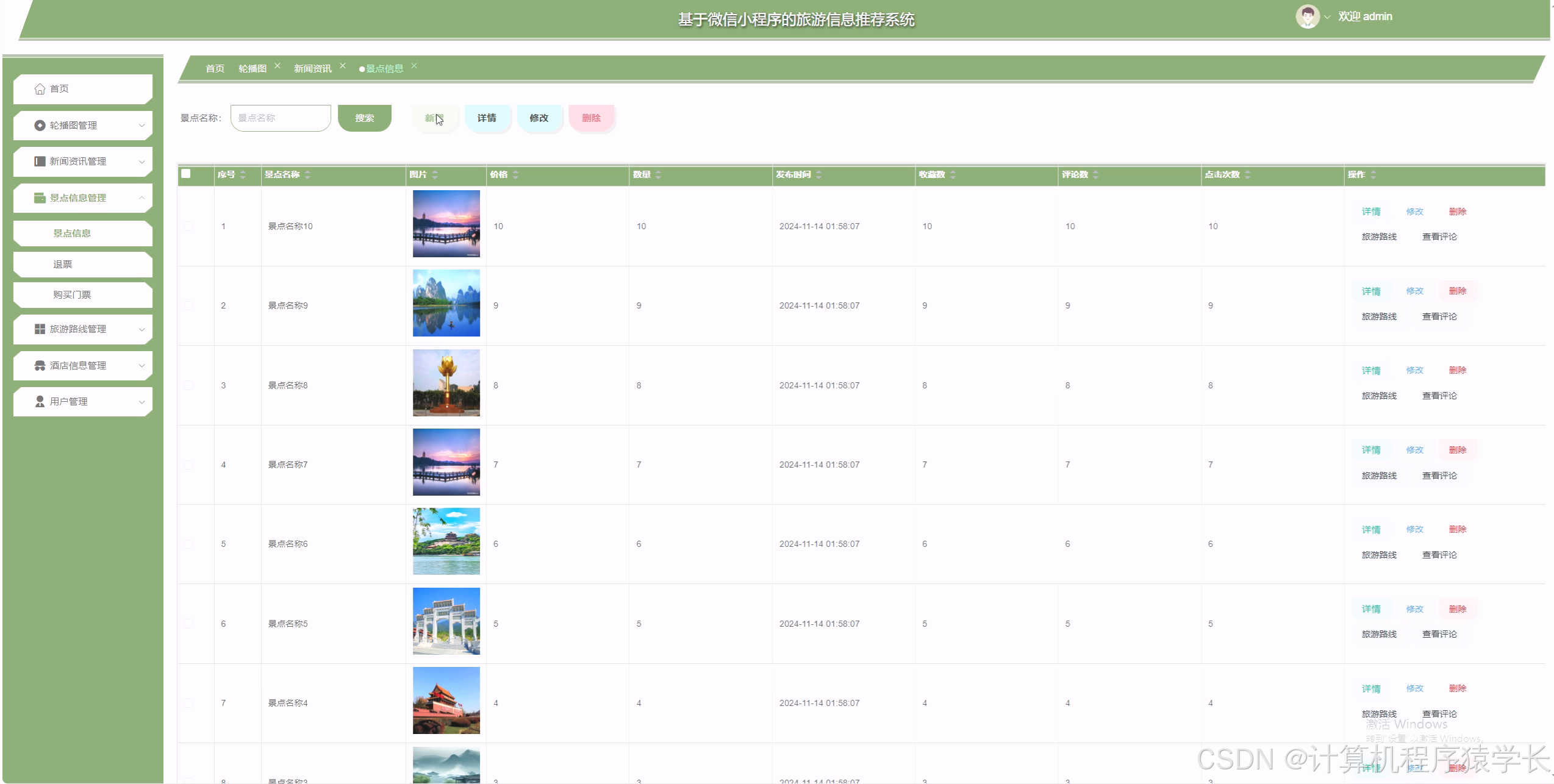The image size is (1554, 784).
Task: Expand the 旅游路线管理 menu chevron
Action: click(141, 330)
